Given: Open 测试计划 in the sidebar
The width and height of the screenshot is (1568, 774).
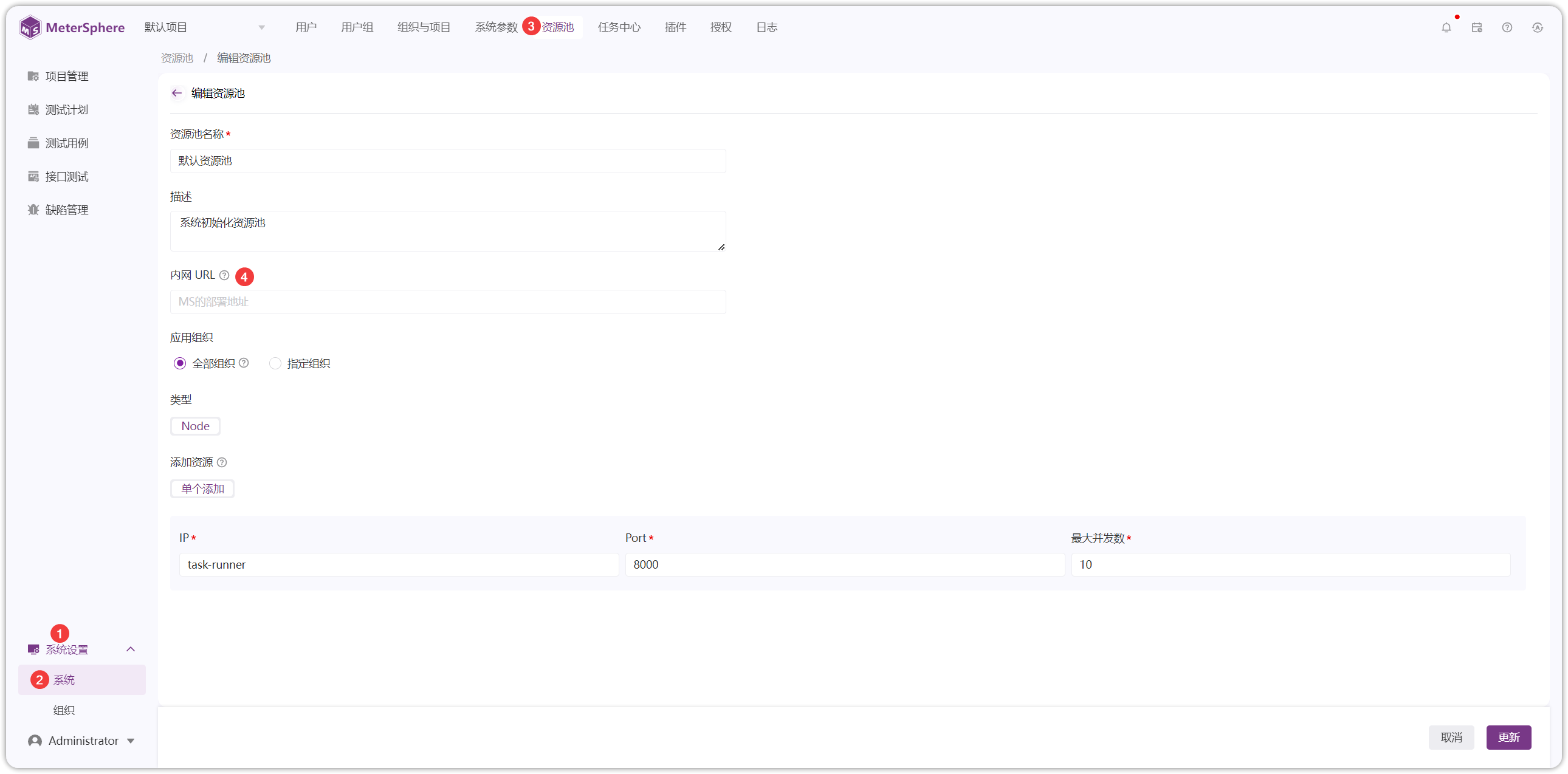Looking at the screenshot, I should (67, 109).
